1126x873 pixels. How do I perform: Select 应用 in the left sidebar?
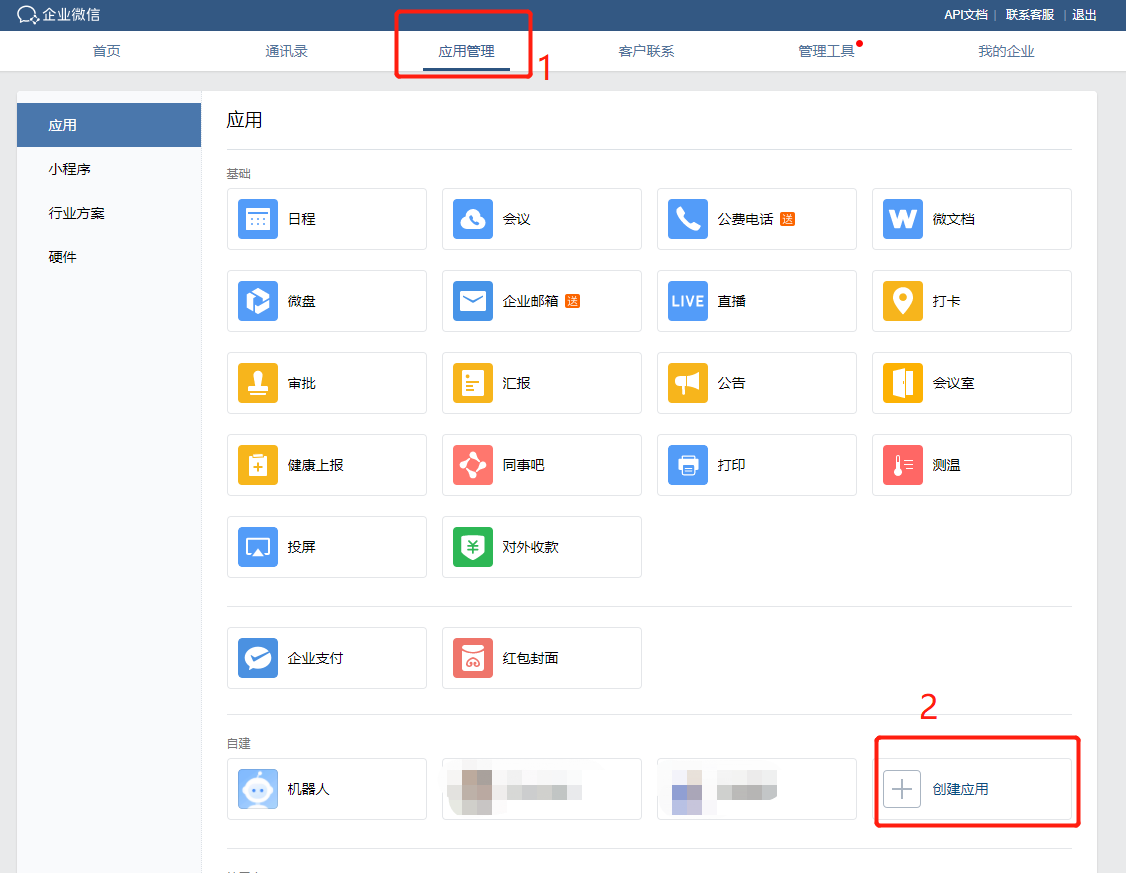109,125
